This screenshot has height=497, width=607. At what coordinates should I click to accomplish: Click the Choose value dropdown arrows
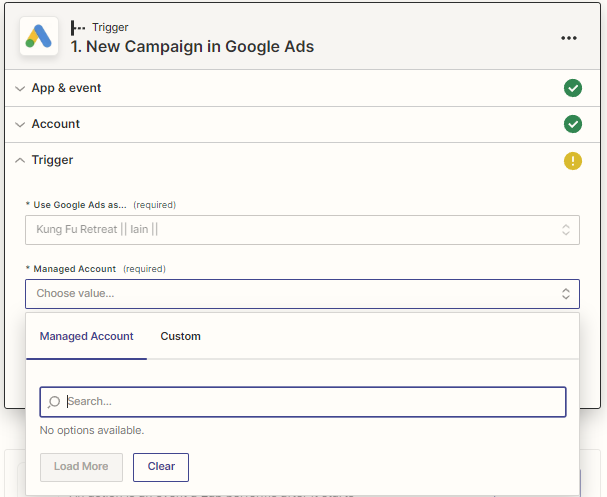click(566, 293)
